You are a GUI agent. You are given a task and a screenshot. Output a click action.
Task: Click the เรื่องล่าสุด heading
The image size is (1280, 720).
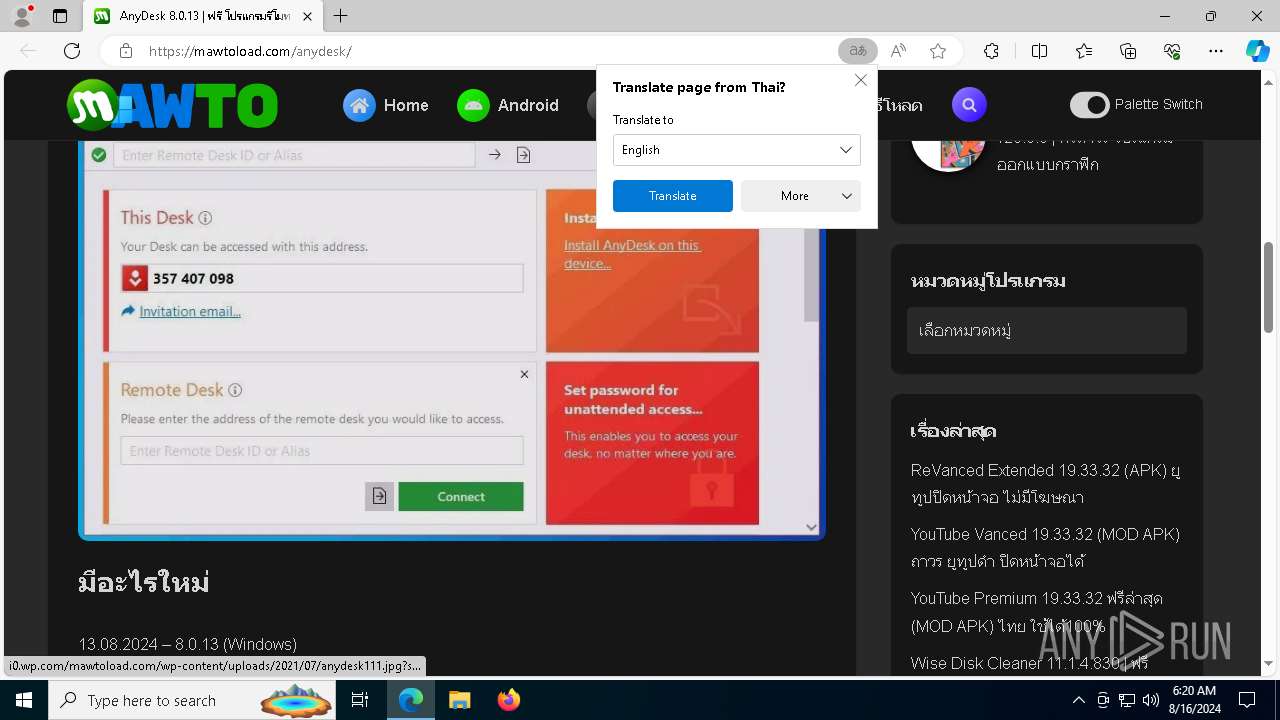click(953, 431)
